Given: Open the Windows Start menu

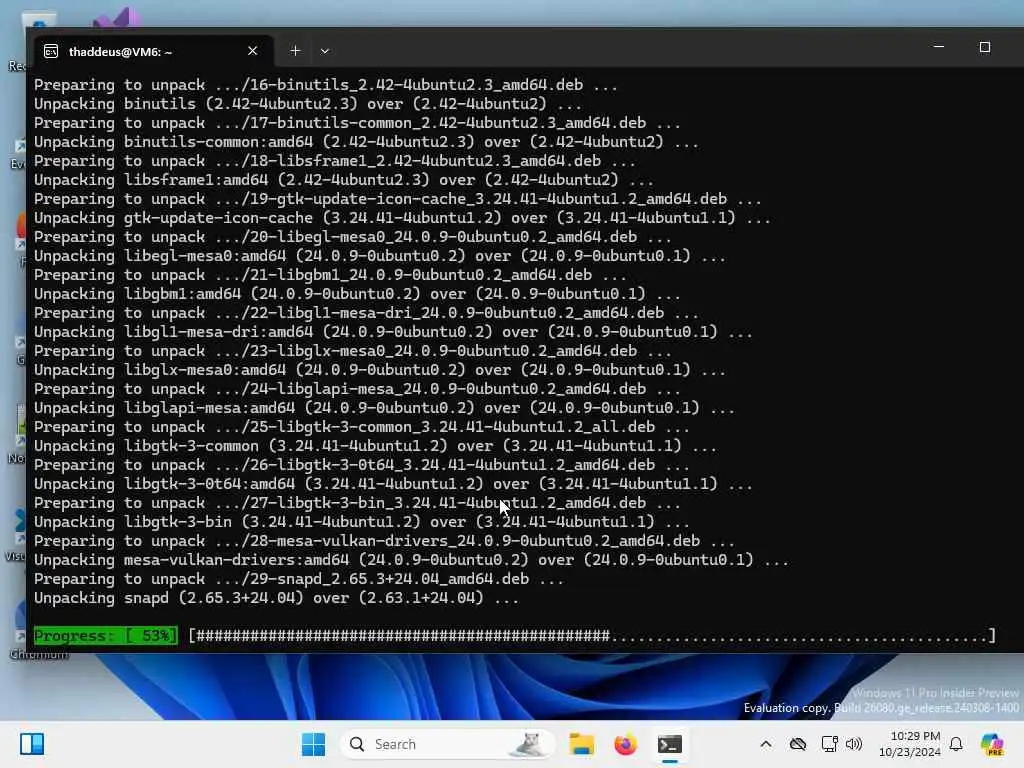Looking at the screenshot, I should click(313, 744).
